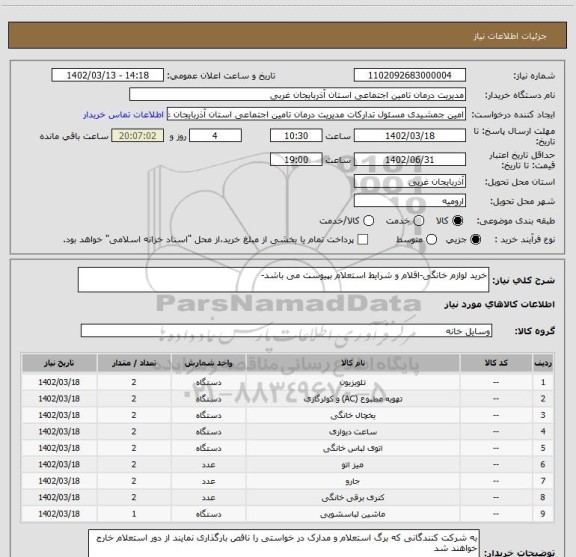Choose the جزیی purchase type radio
Screen dimensions: 576x557
[476, 240]
